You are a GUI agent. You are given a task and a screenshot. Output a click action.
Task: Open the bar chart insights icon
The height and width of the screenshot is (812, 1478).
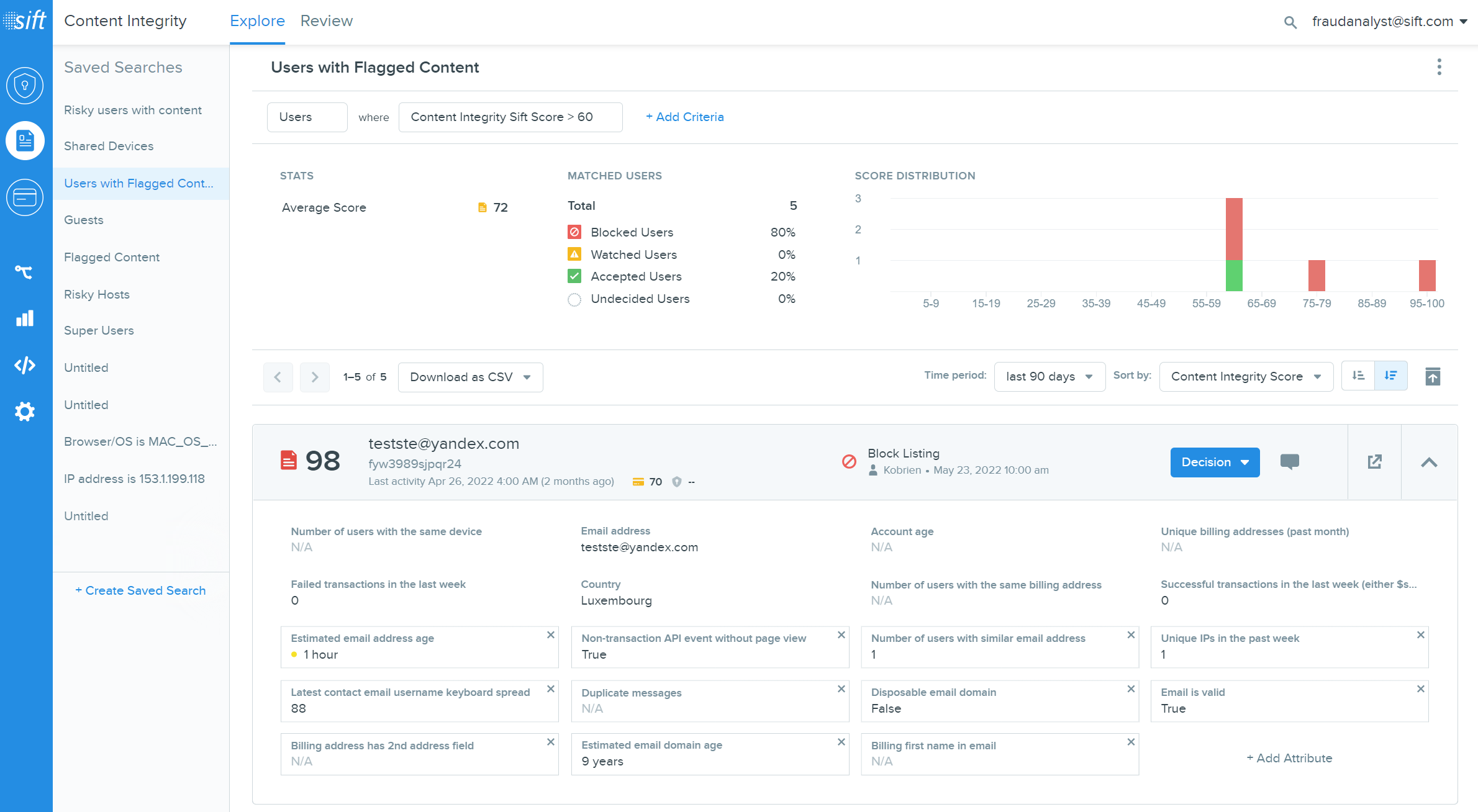25,318
